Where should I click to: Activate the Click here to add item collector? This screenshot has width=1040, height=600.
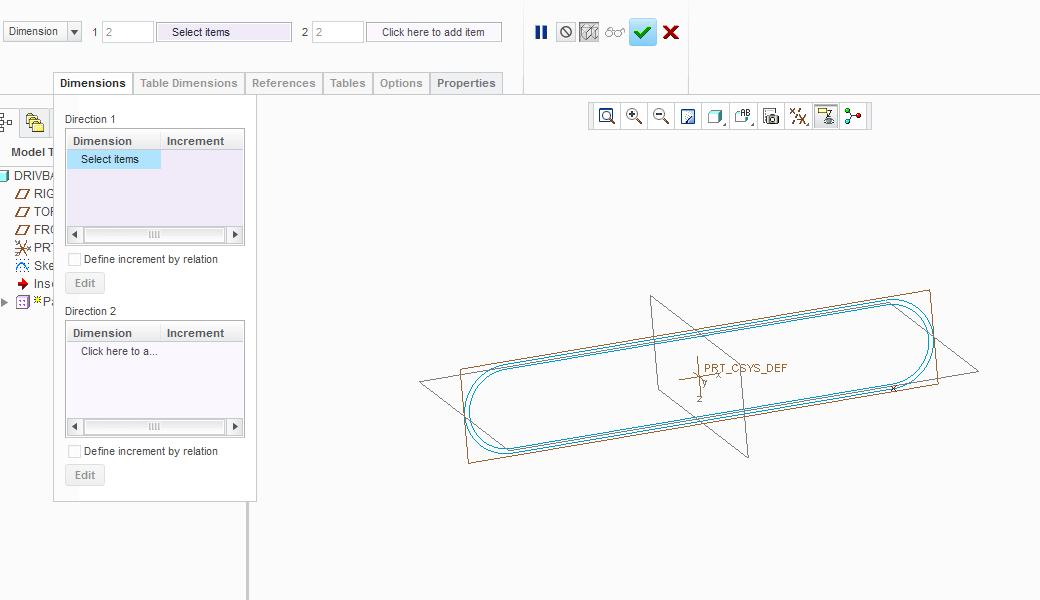pos(433,32)
